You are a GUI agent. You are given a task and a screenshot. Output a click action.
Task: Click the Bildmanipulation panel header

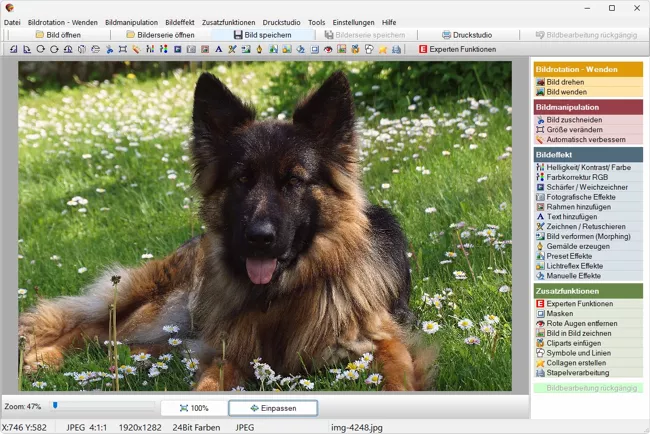[588, 107]
